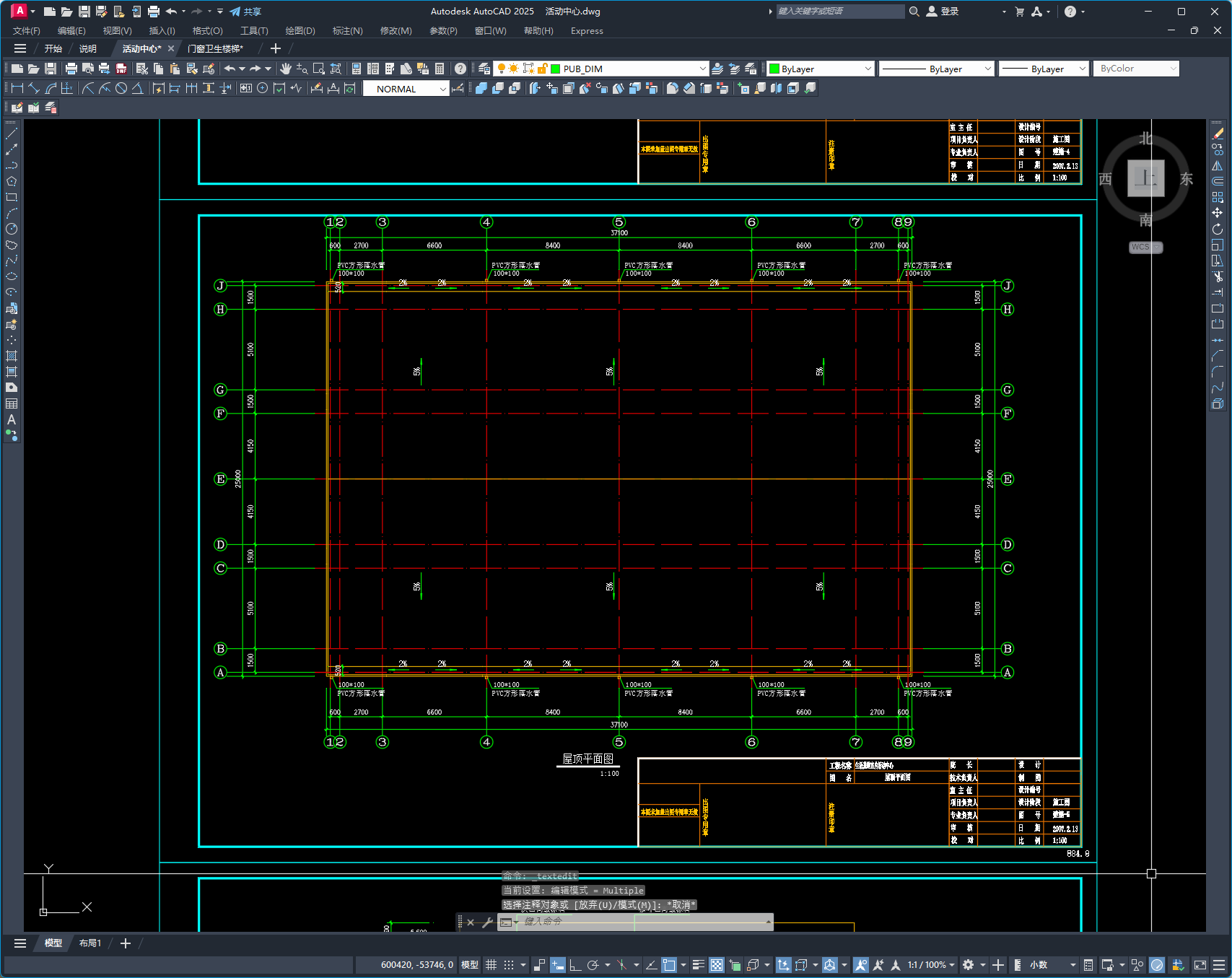Select the Pan hand tool
1232x978 pixels.
coord(286,69)
